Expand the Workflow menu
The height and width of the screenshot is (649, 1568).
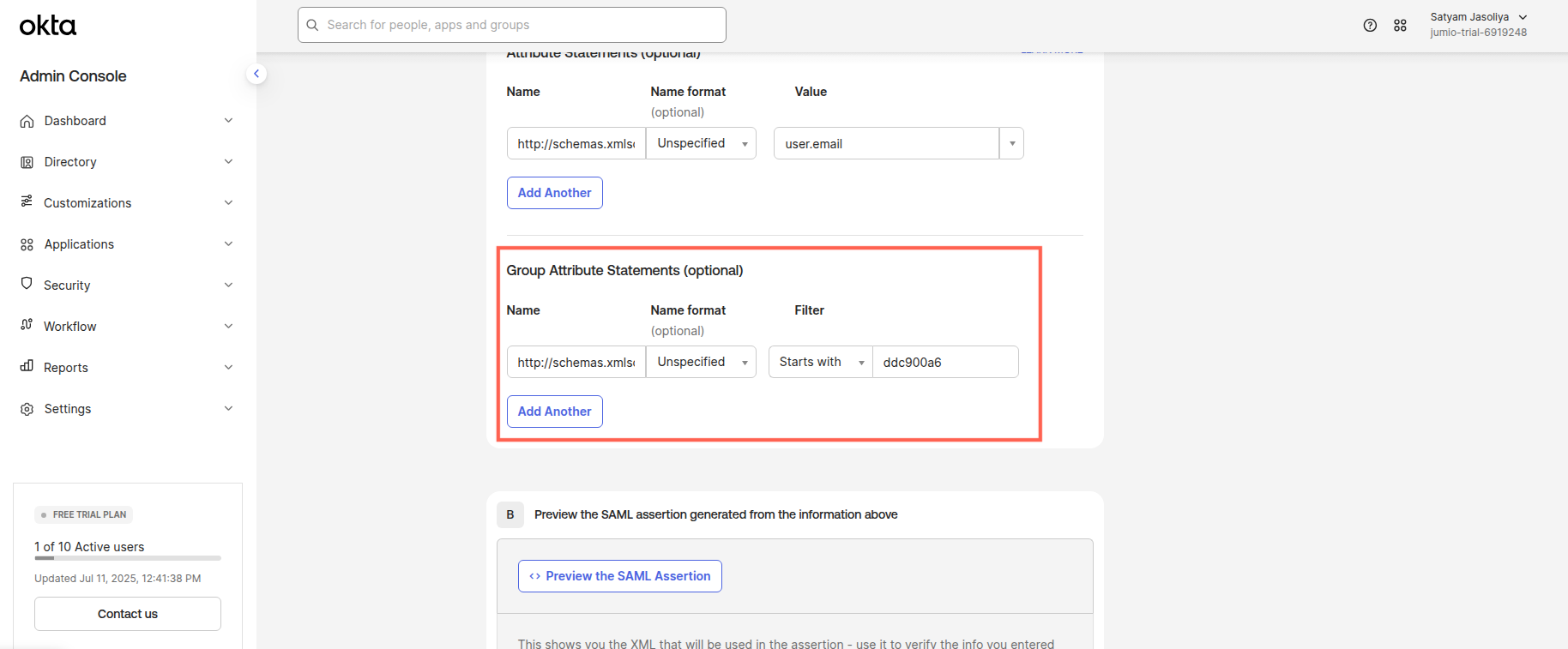tap(228, 327)
